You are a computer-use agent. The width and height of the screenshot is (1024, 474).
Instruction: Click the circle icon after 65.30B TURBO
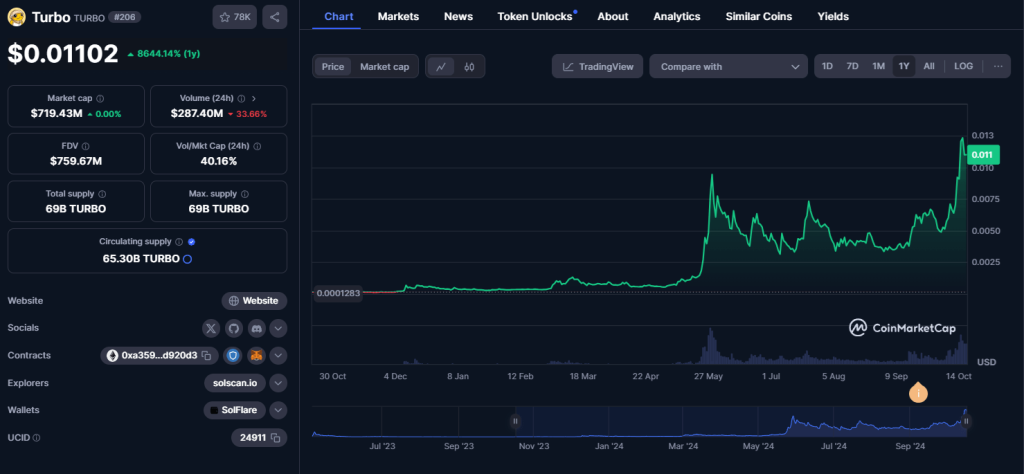coord(187,259)
